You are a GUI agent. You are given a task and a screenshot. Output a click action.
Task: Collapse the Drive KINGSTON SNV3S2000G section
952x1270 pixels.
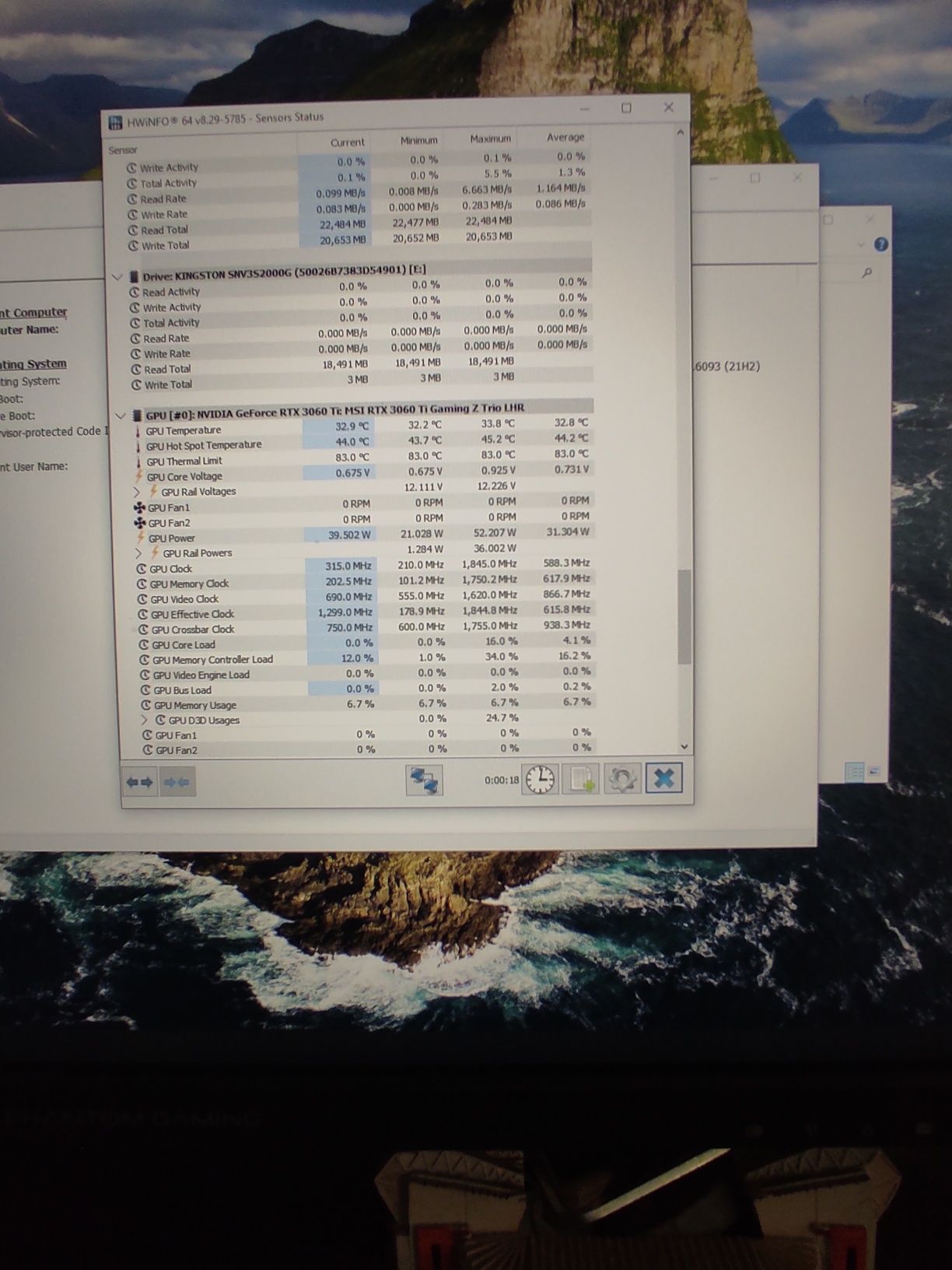pyautogui.click(x=117, y=276)
